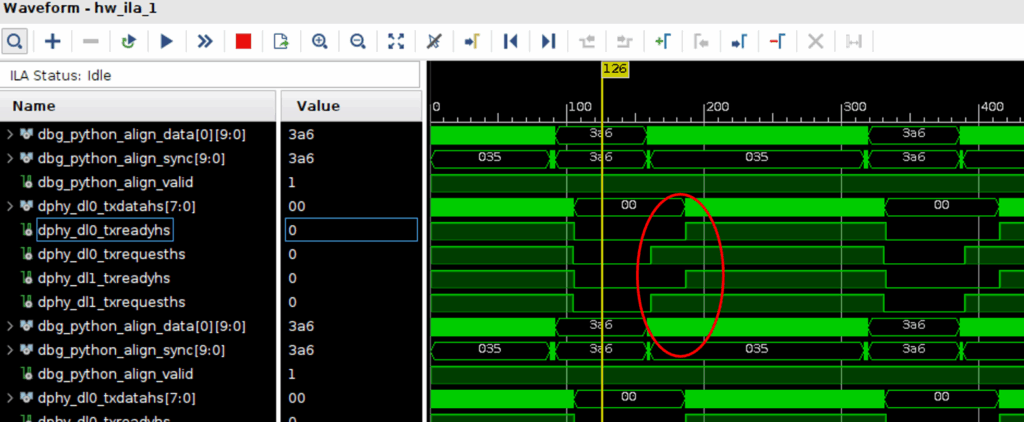Zoom out on the waveform
The image size is (1024, 422).
point(357,42)
